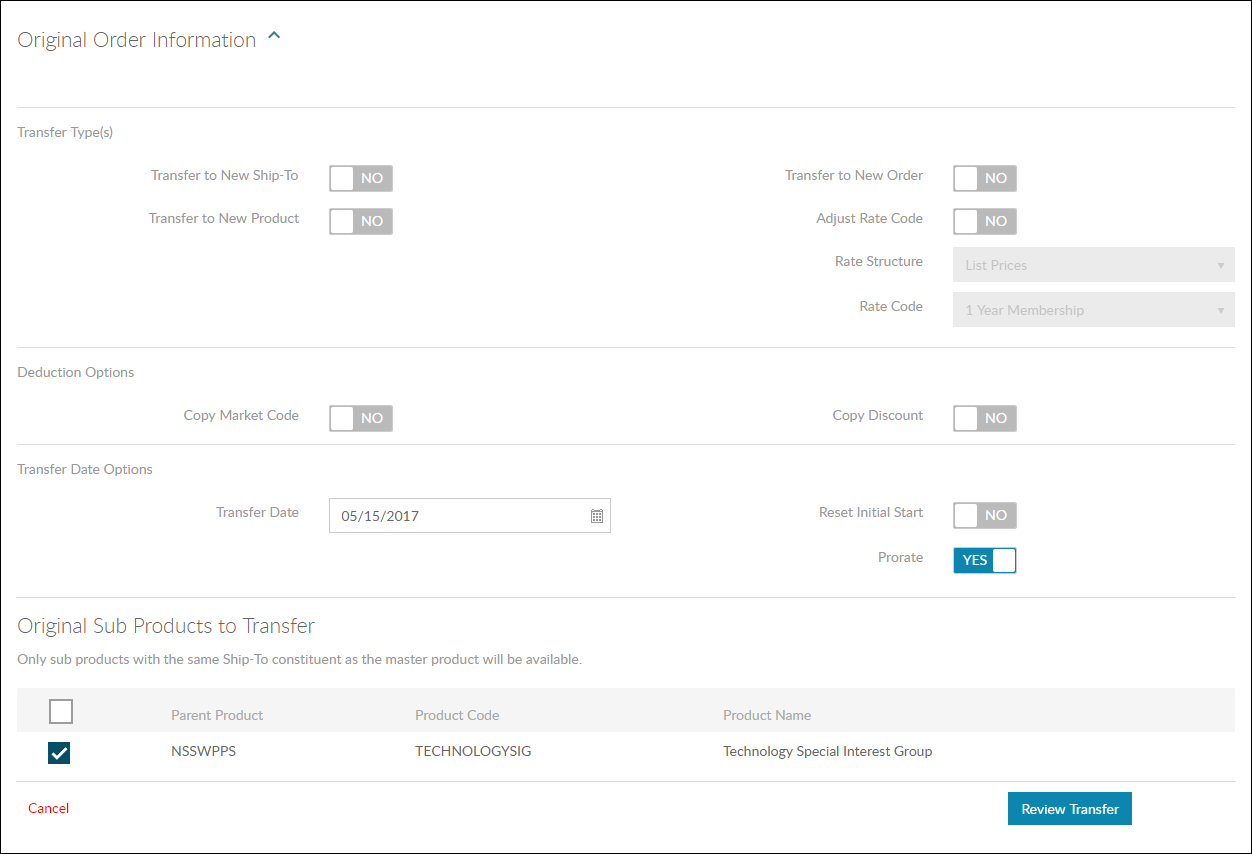The image size is (1252, 854).
Task: Click the Parent Product column header
Action: pyautogui.click(x=217, y=715)
